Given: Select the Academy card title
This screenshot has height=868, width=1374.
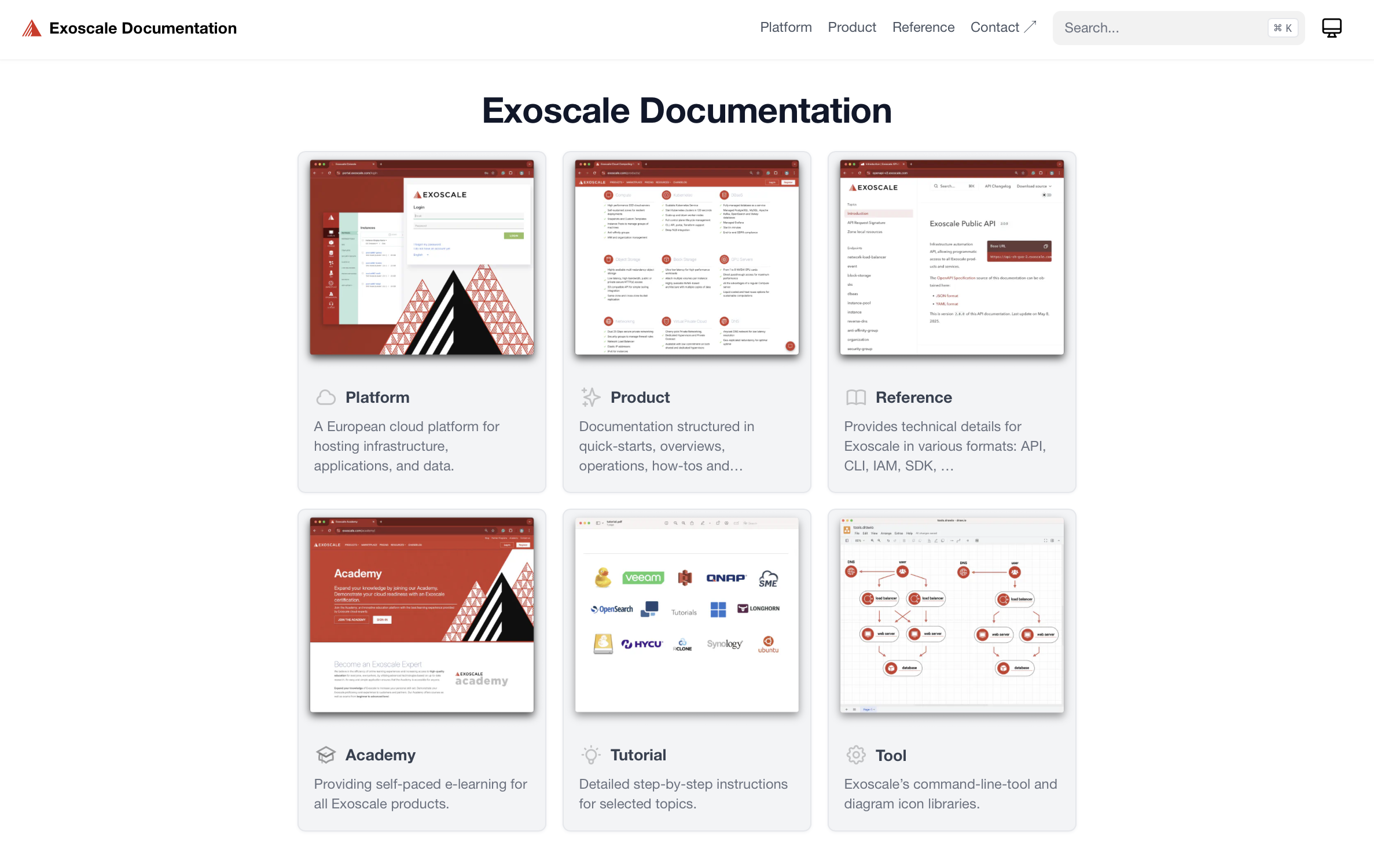Looking at the screenshot, I should tap(380, 755).
